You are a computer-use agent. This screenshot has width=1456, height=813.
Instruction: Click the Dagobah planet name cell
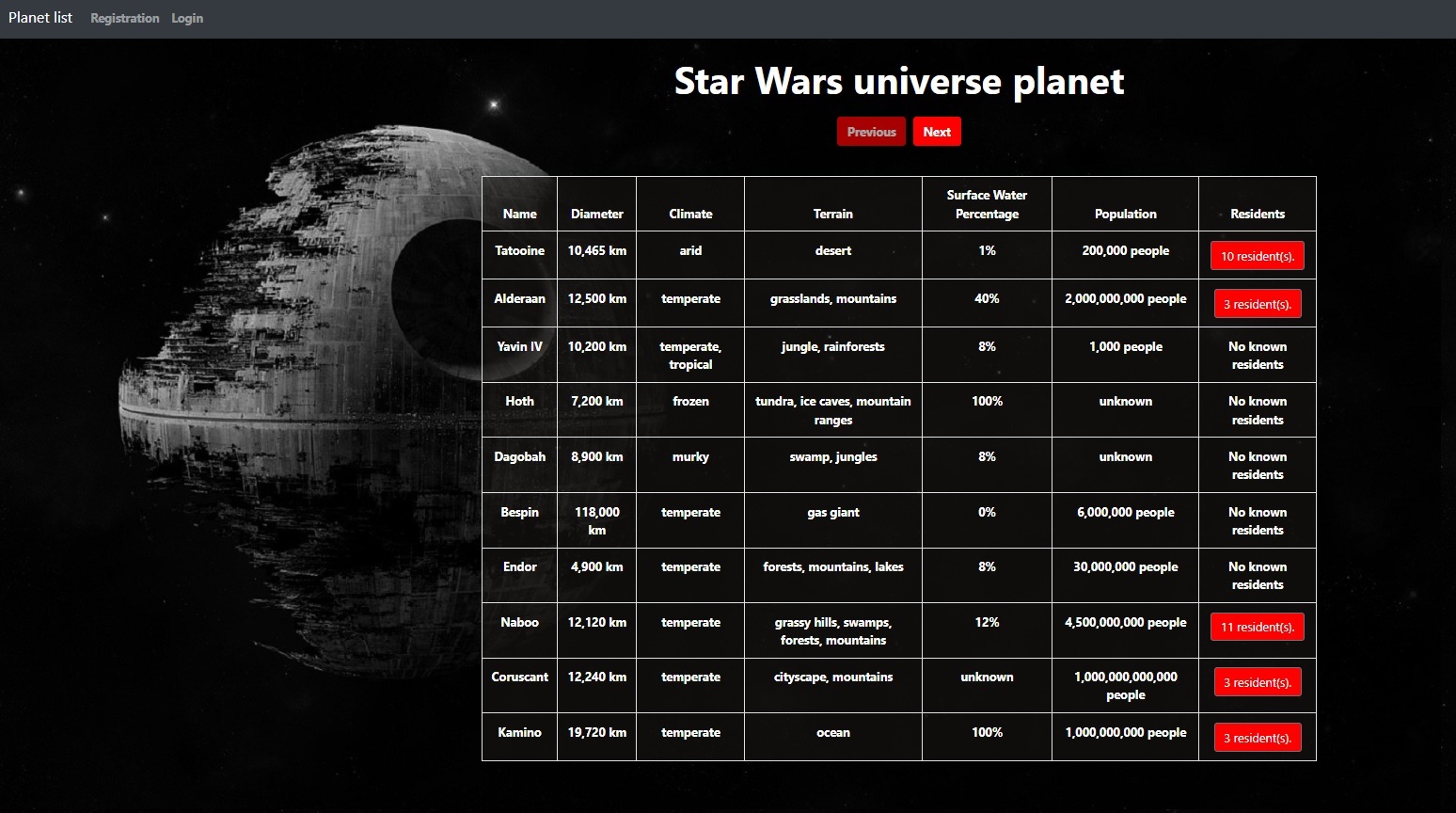click(519, 456)
